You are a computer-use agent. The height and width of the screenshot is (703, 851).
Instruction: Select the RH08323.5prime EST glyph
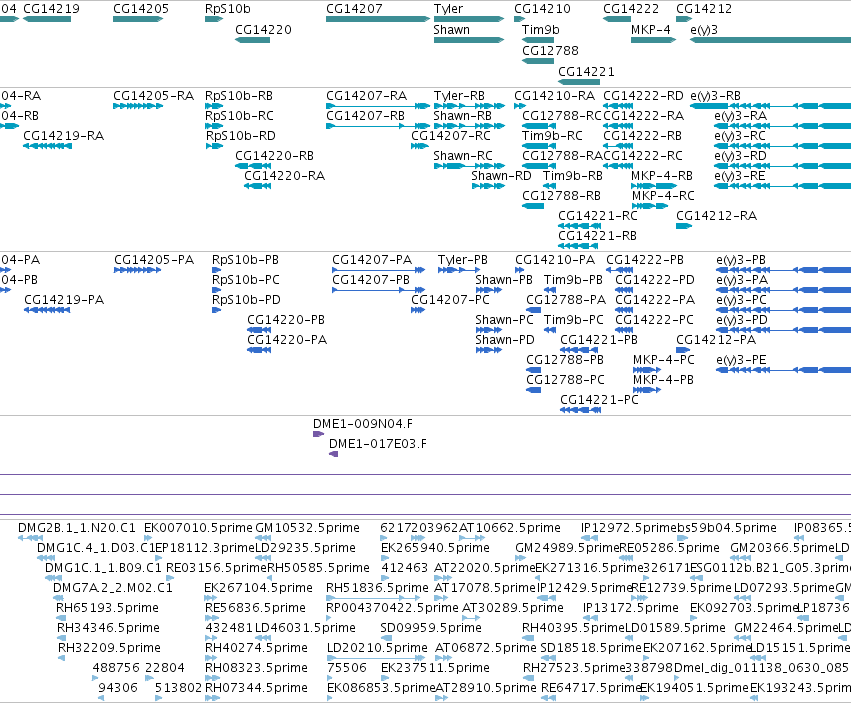click(212, 678)
